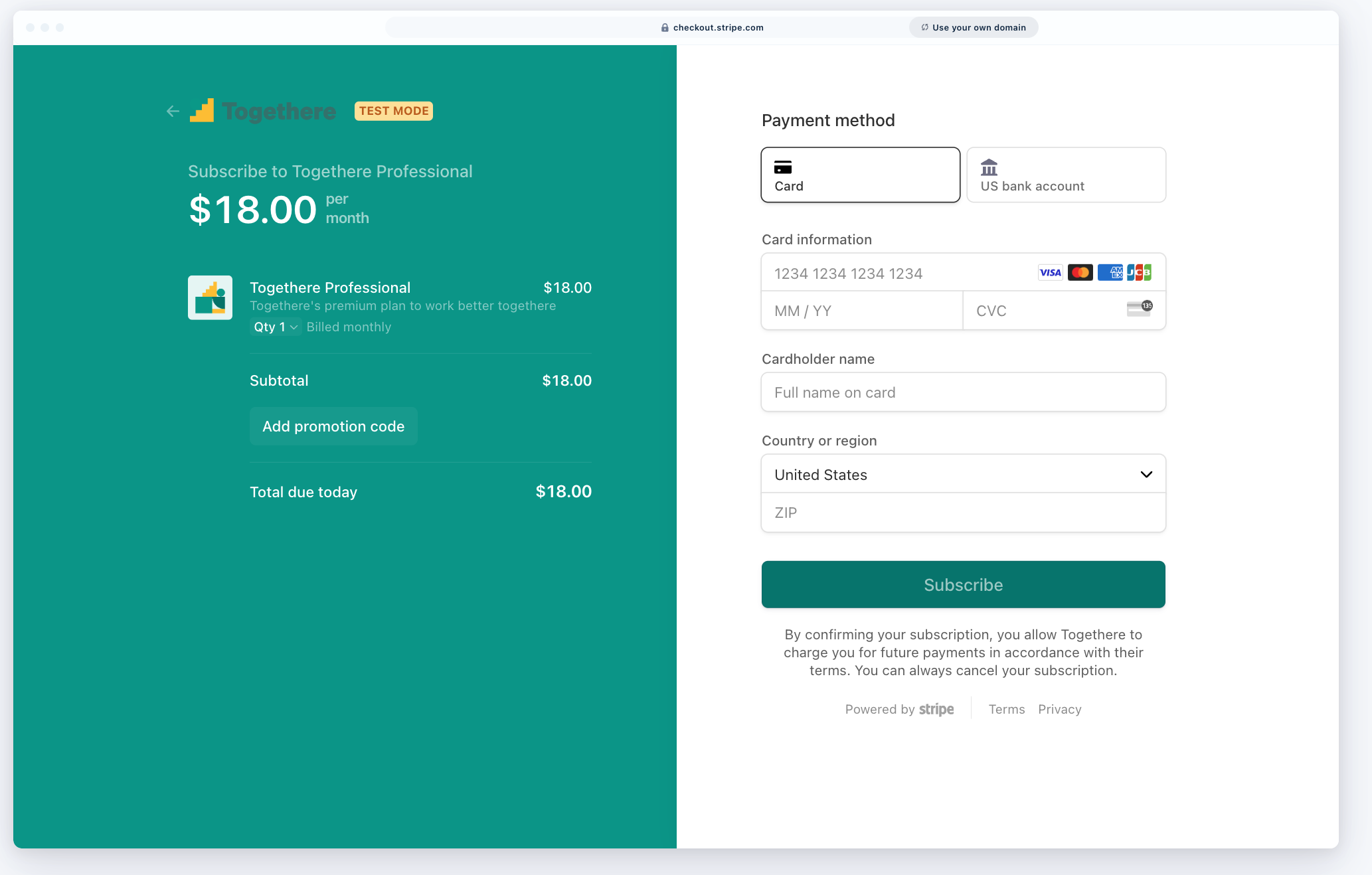1372x875 pixels.
Task: Click the JCB card brand icon
Action: [x=1139, y=273]
